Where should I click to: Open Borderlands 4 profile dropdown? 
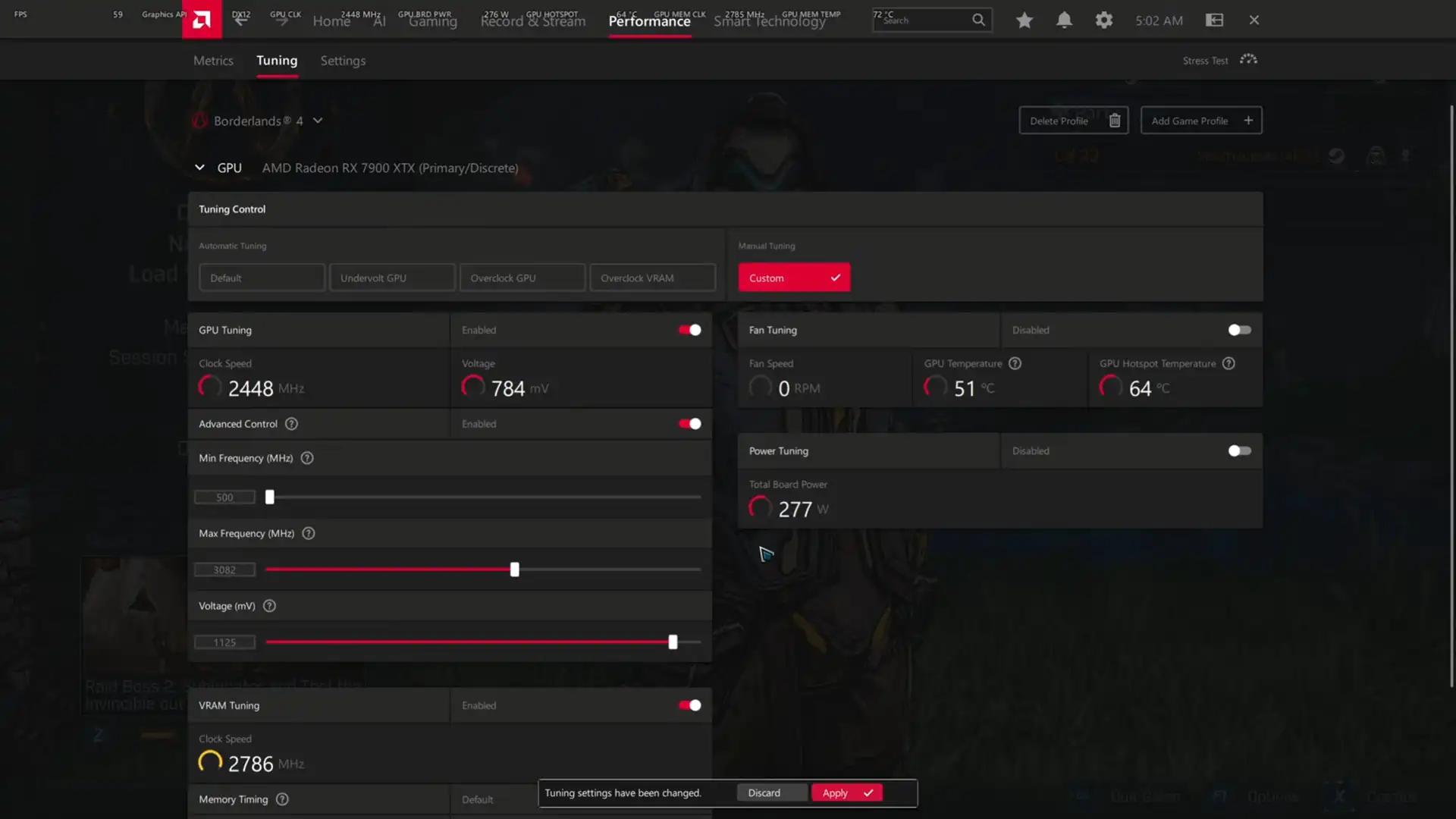pyautogui.click(x=318, y=121)
